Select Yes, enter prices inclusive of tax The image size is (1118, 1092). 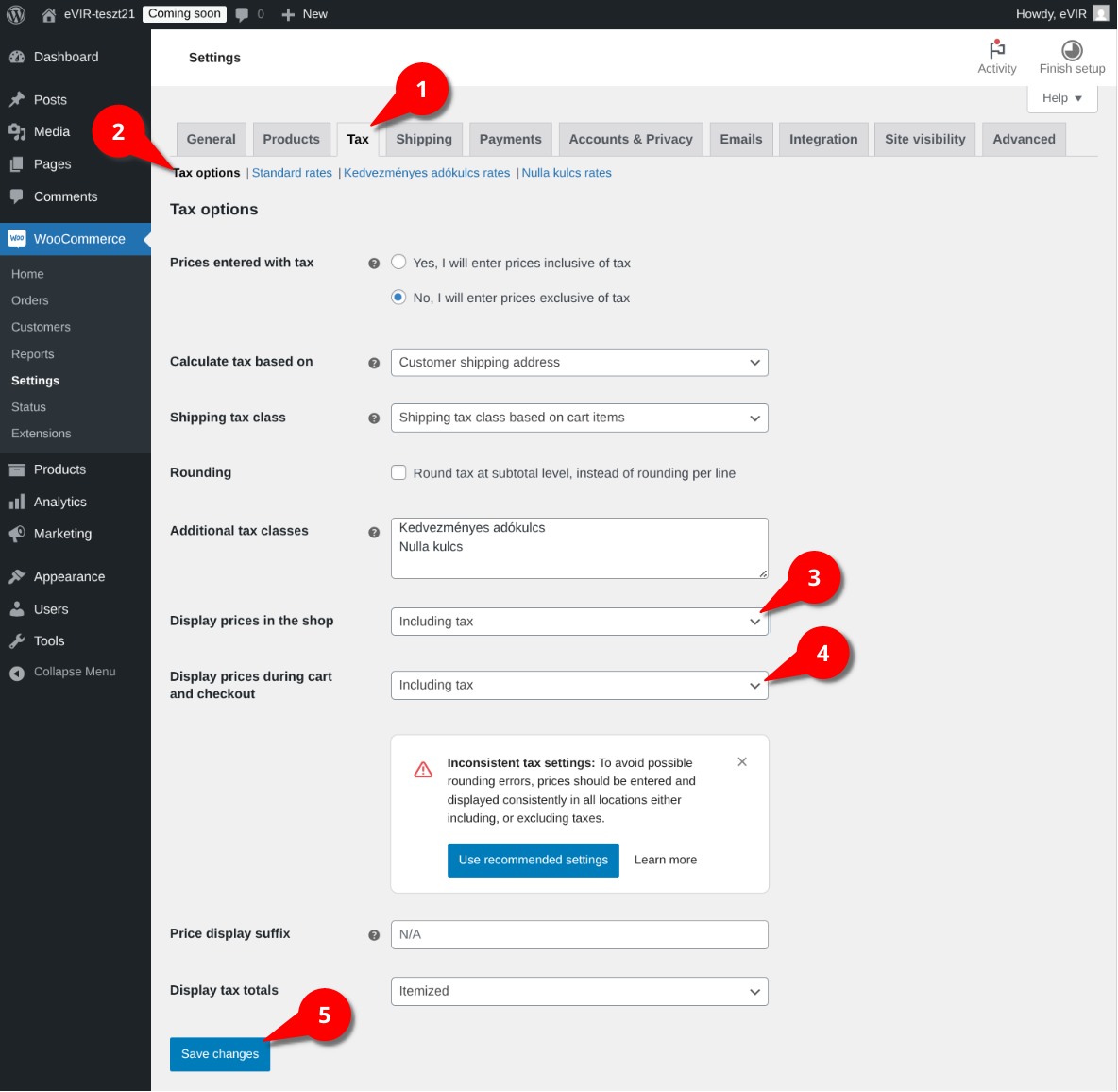click(398, 262)
